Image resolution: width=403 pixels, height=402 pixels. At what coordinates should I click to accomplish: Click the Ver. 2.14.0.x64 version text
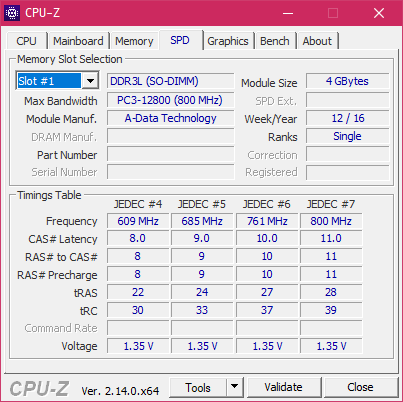pos(120,391)
